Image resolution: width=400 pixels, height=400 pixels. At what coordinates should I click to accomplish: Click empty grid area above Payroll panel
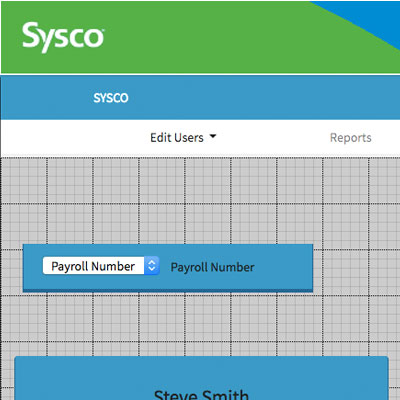[x=167, y=200]
